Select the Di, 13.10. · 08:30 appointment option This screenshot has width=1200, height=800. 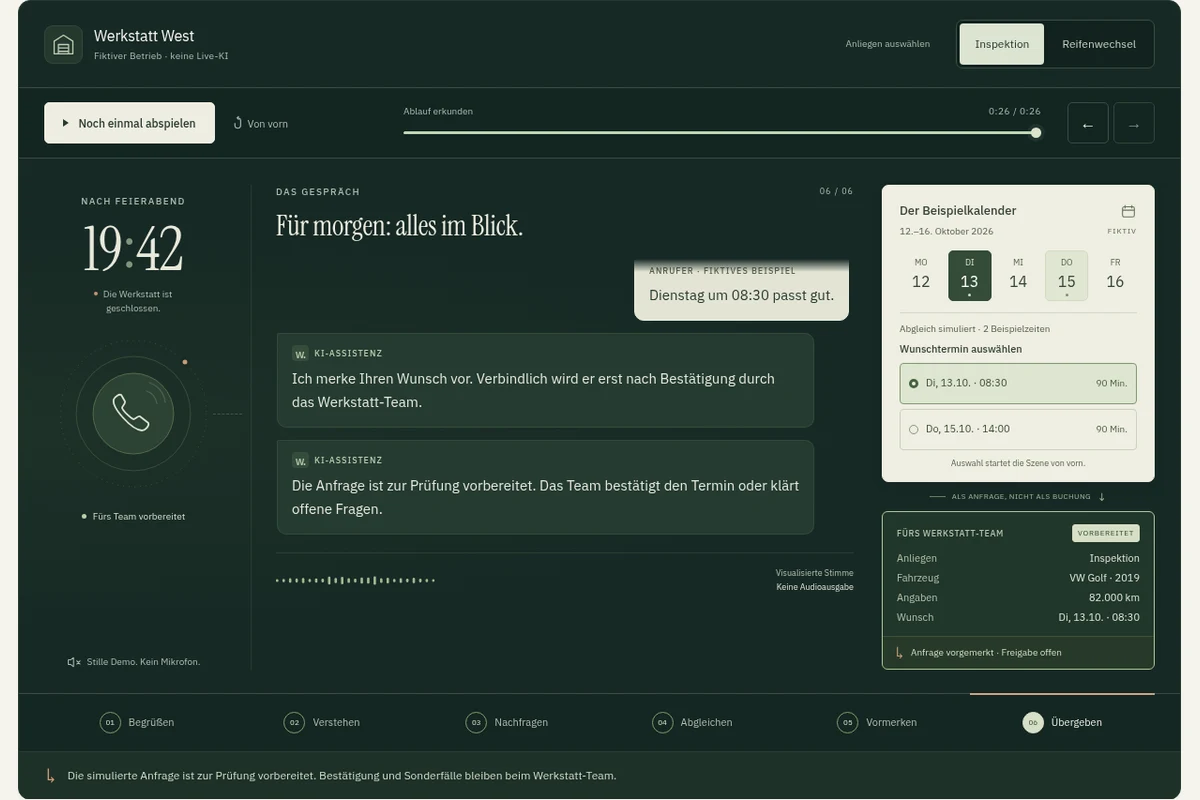pyautogui.click(x=1018, y=383)
